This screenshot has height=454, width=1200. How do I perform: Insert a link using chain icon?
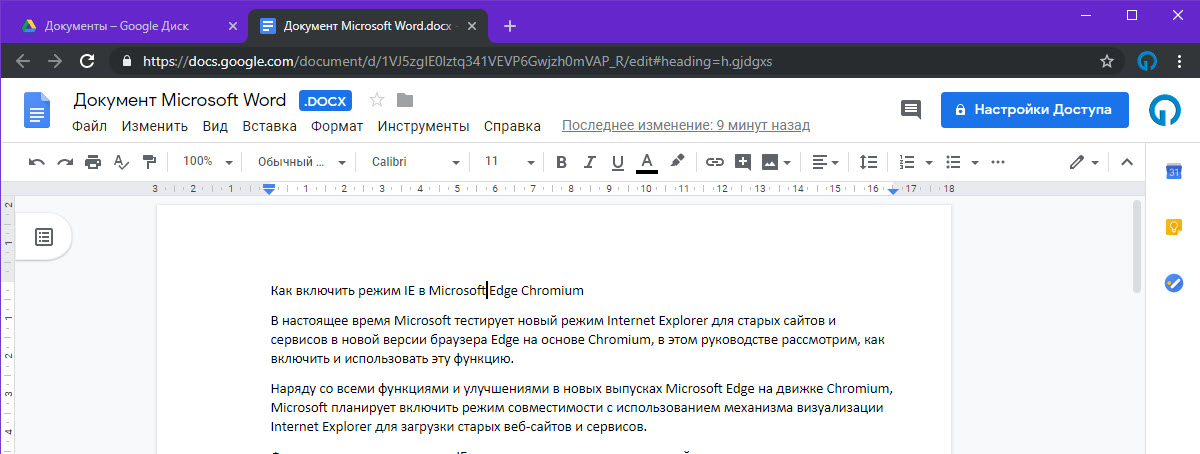pos(714,161)
